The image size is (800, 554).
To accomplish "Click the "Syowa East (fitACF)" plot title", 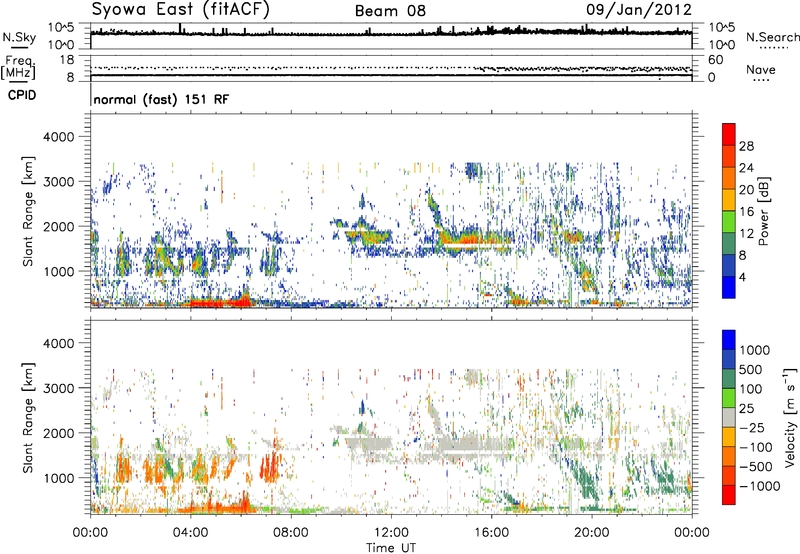I will click(x=181, y=10).
